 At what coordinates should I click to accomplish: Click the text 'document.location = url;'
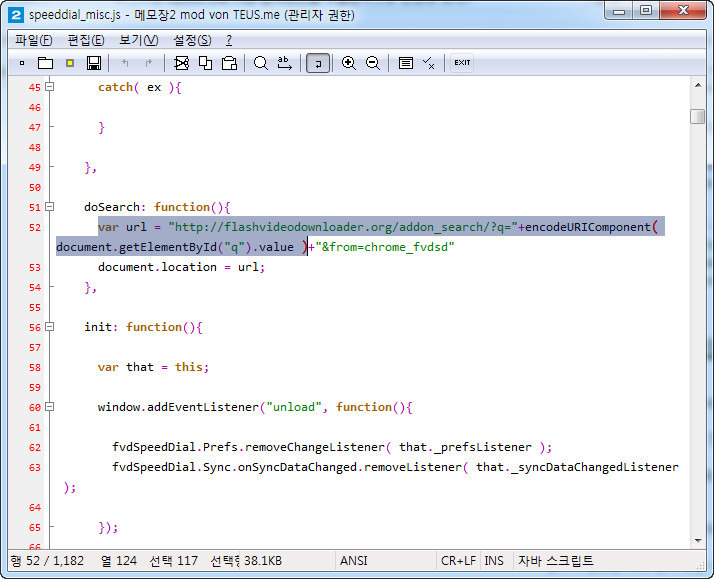pos(181,267)
